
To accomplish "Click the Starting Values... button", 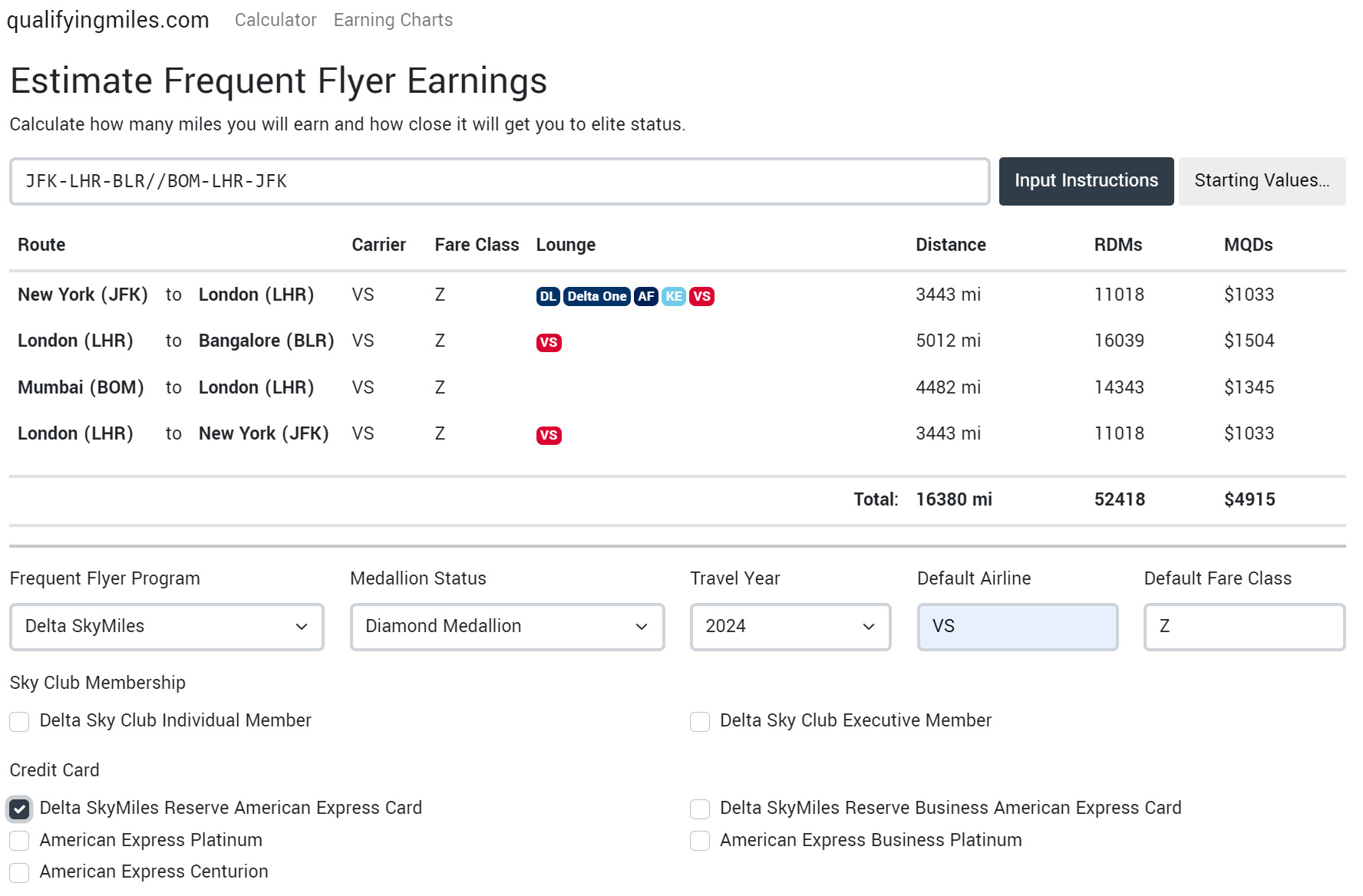I will coord(1262,181).
